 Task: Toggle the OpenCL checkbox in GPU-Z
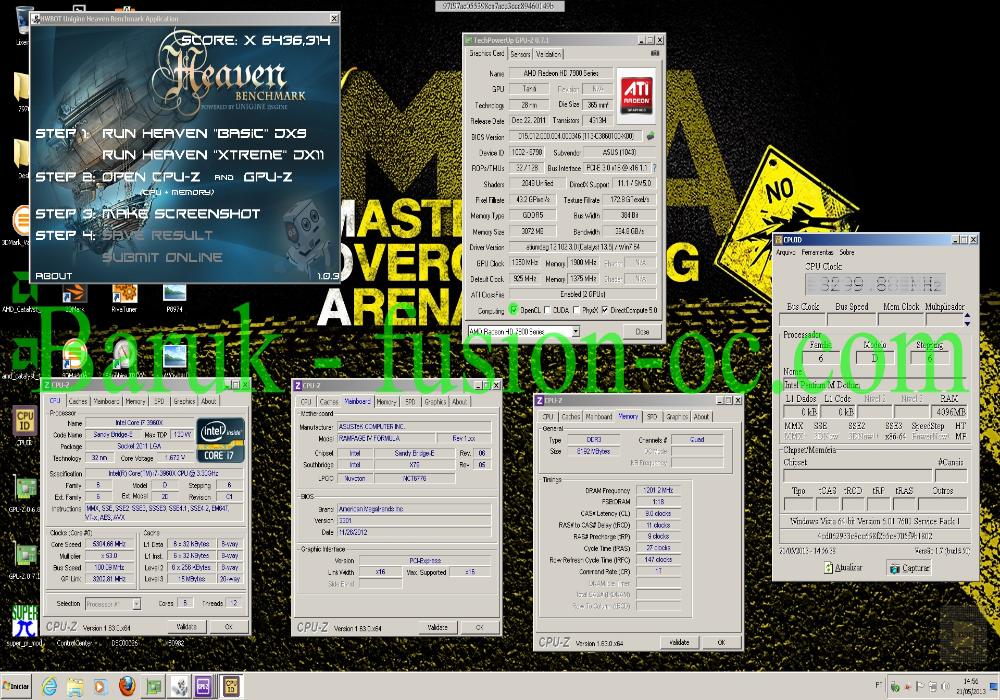click(513, 310)
